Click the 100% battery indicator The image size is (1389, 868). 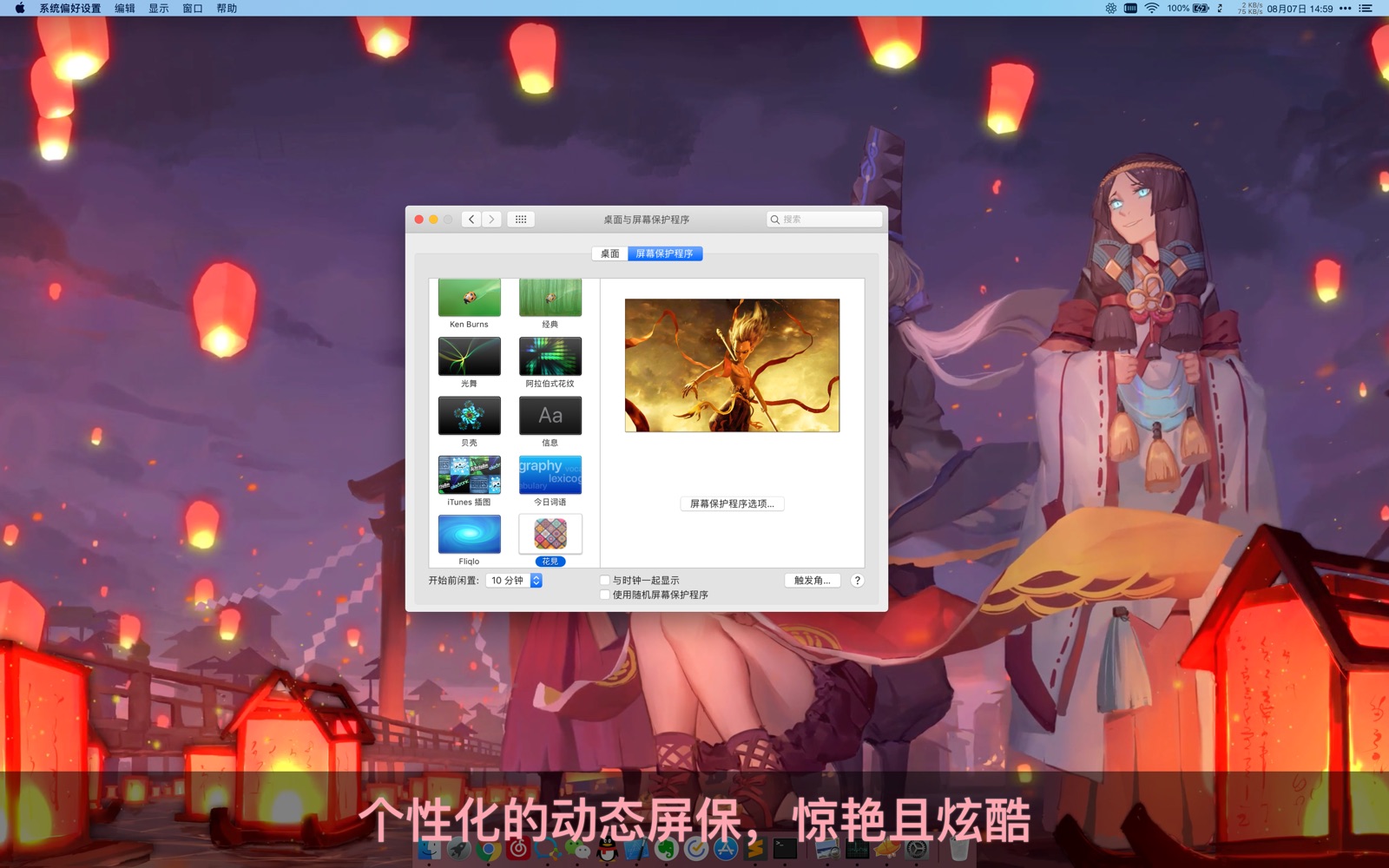point(1188,9)
